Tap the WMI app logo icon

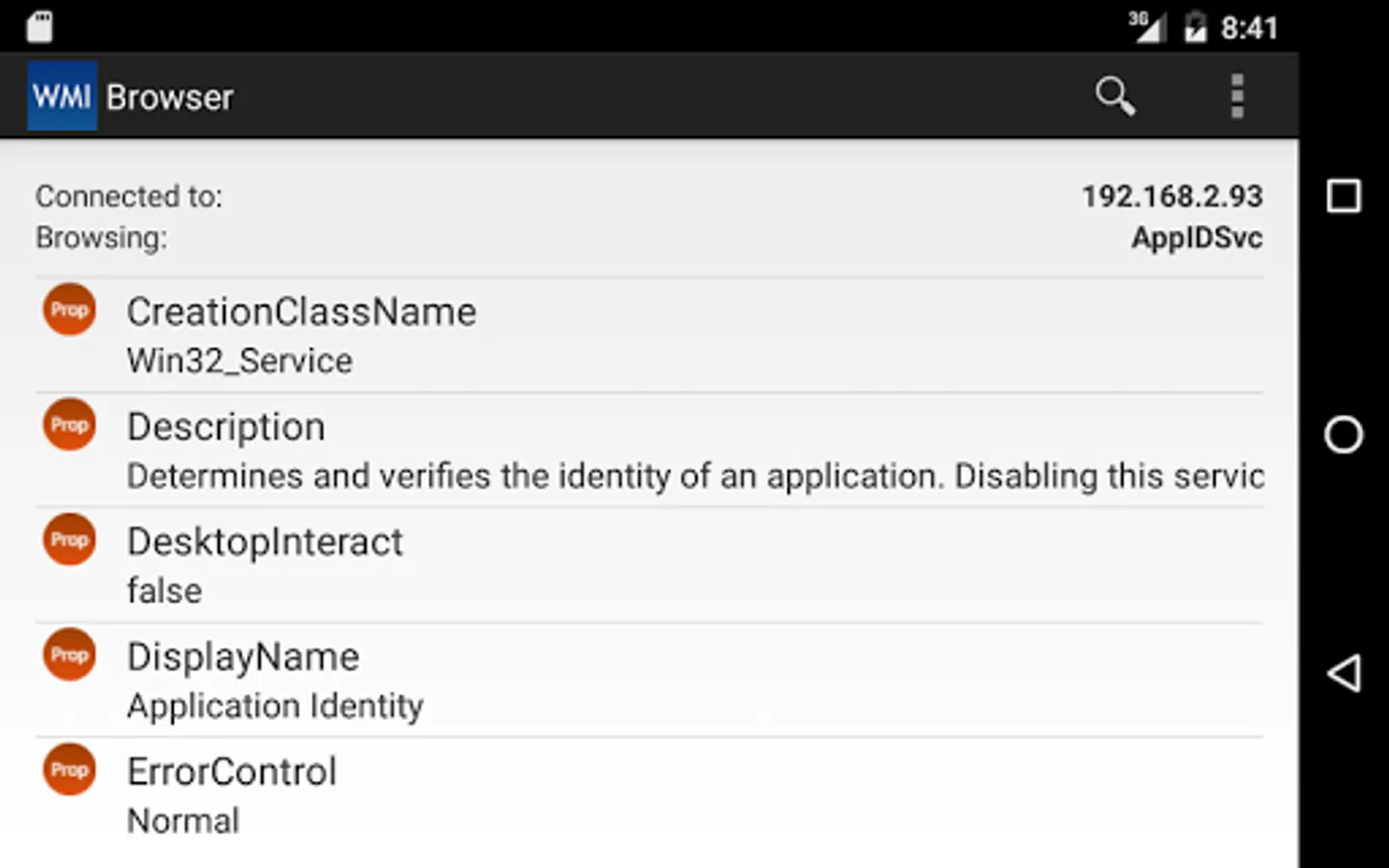click(x=62, y=96)
